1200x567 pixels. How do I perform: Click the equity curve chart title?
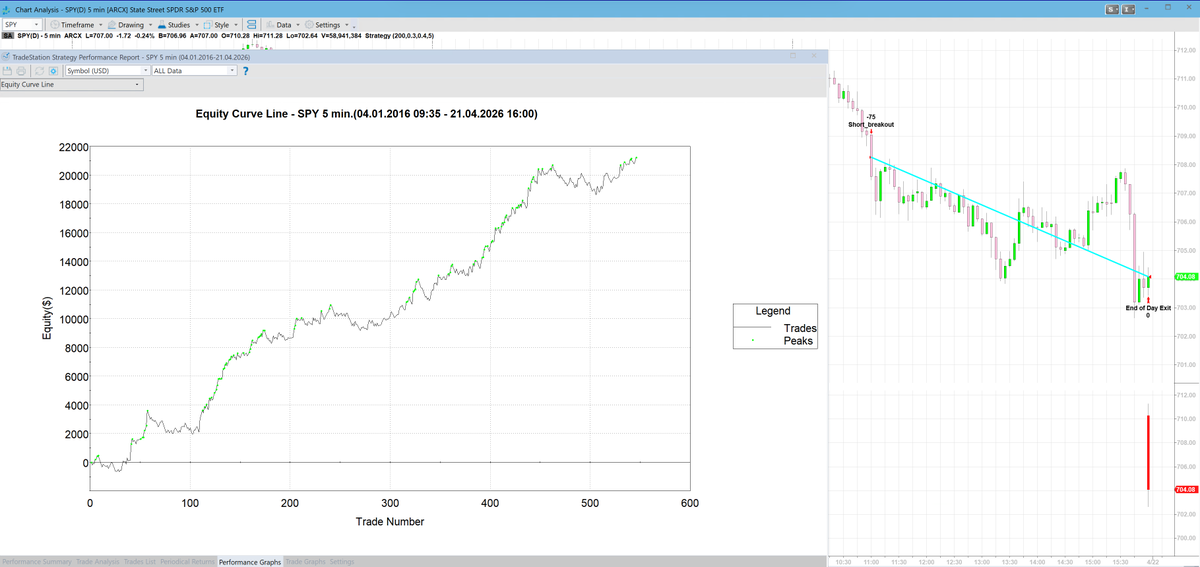click(367, 114)
